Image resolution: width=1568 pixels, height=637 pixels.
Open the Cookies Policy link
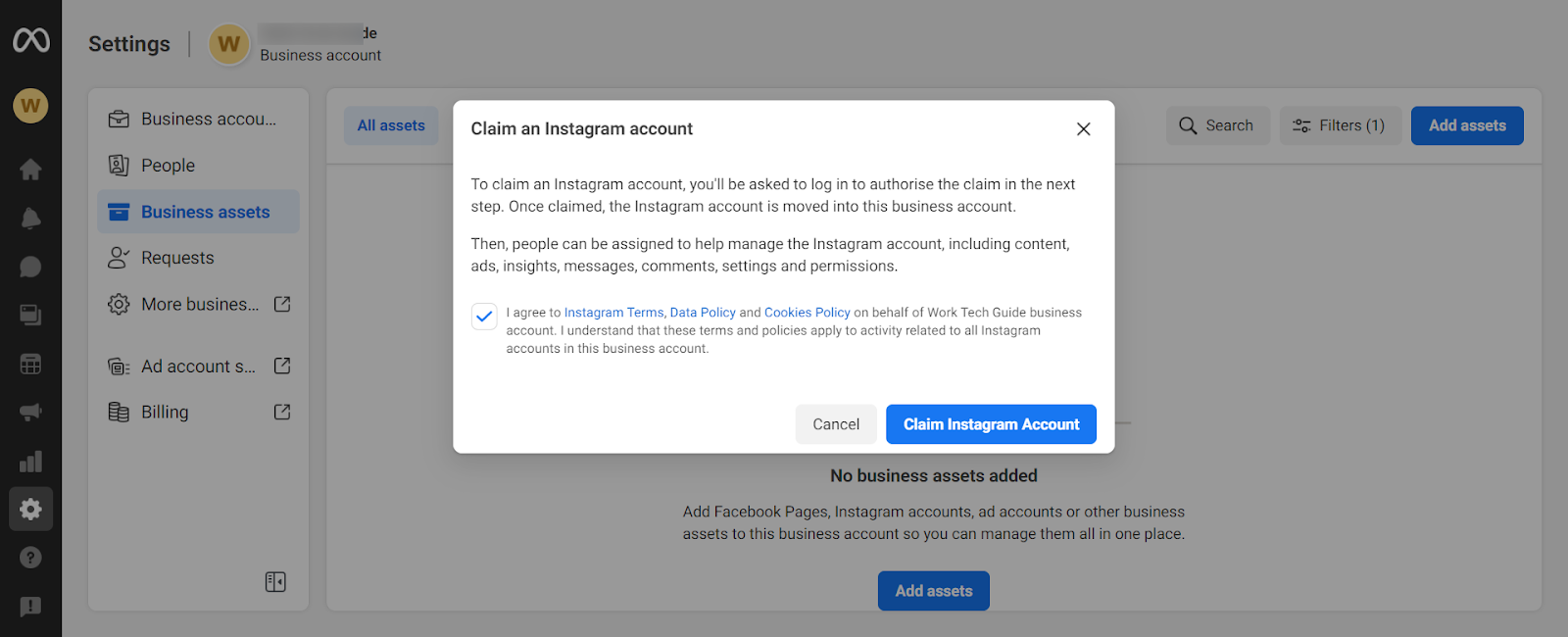808,313
